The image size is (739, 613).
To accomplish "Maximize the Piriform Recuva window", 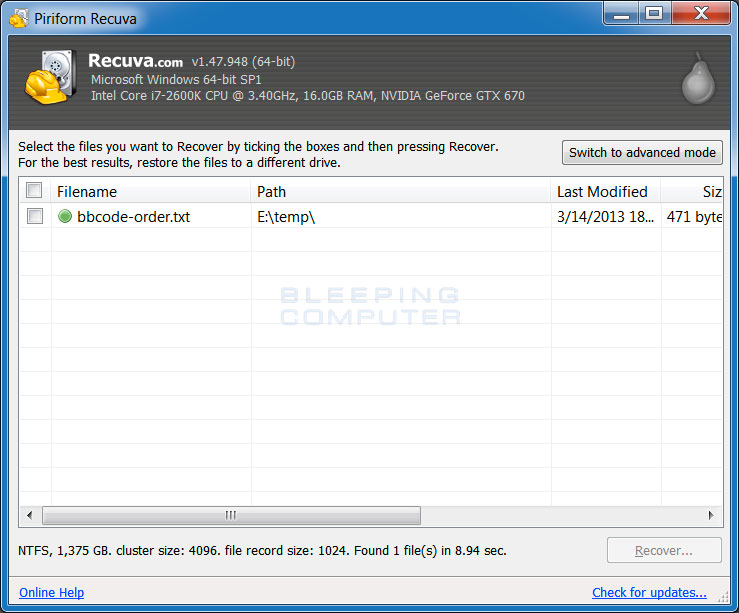I will [x=654, y=14].
